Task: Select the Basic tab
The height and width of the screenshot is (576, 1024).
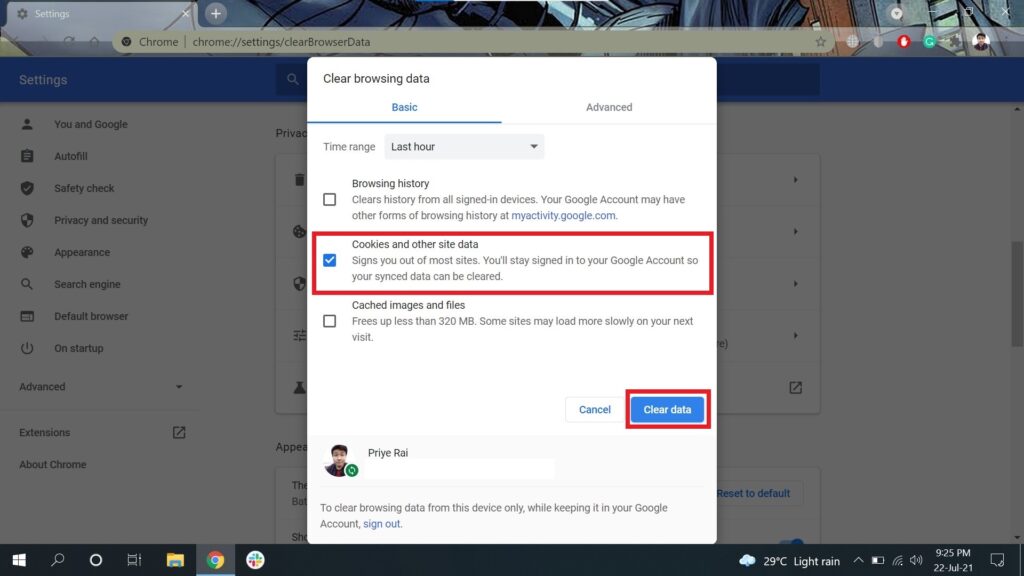Action: pos(404,107)
